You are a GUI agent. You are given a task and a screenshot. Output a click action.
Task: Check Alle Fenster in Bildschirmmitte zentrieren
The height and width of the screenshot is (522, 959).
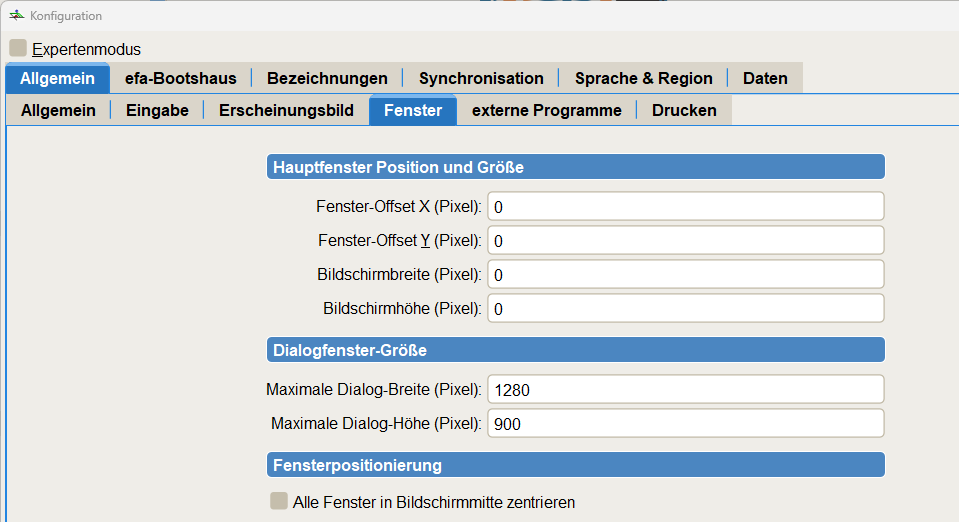(x=279, y=501)
